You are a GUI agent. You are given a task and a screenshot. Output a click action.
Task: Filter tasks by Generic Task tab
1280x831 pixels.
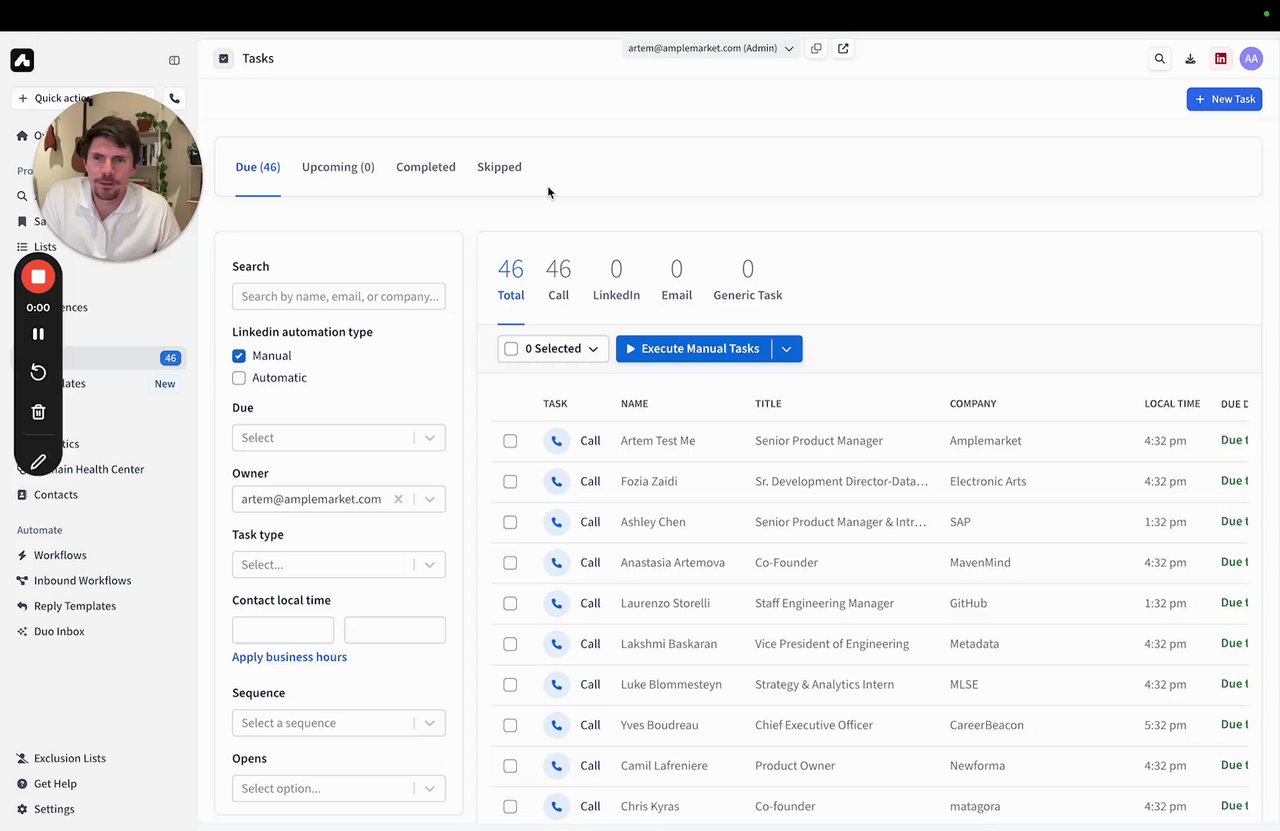pos(748,279)
